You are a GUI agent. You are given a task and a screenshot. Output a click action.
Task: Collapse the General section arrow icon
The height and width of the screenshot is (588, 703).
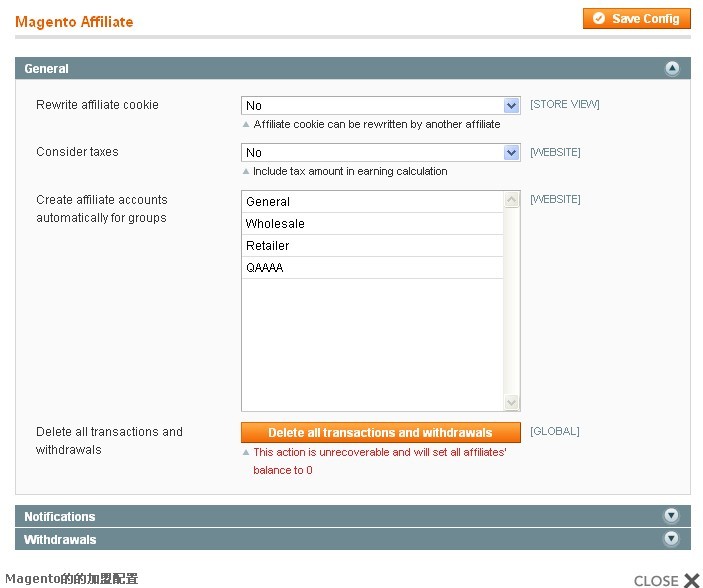(x=672, y=68)
